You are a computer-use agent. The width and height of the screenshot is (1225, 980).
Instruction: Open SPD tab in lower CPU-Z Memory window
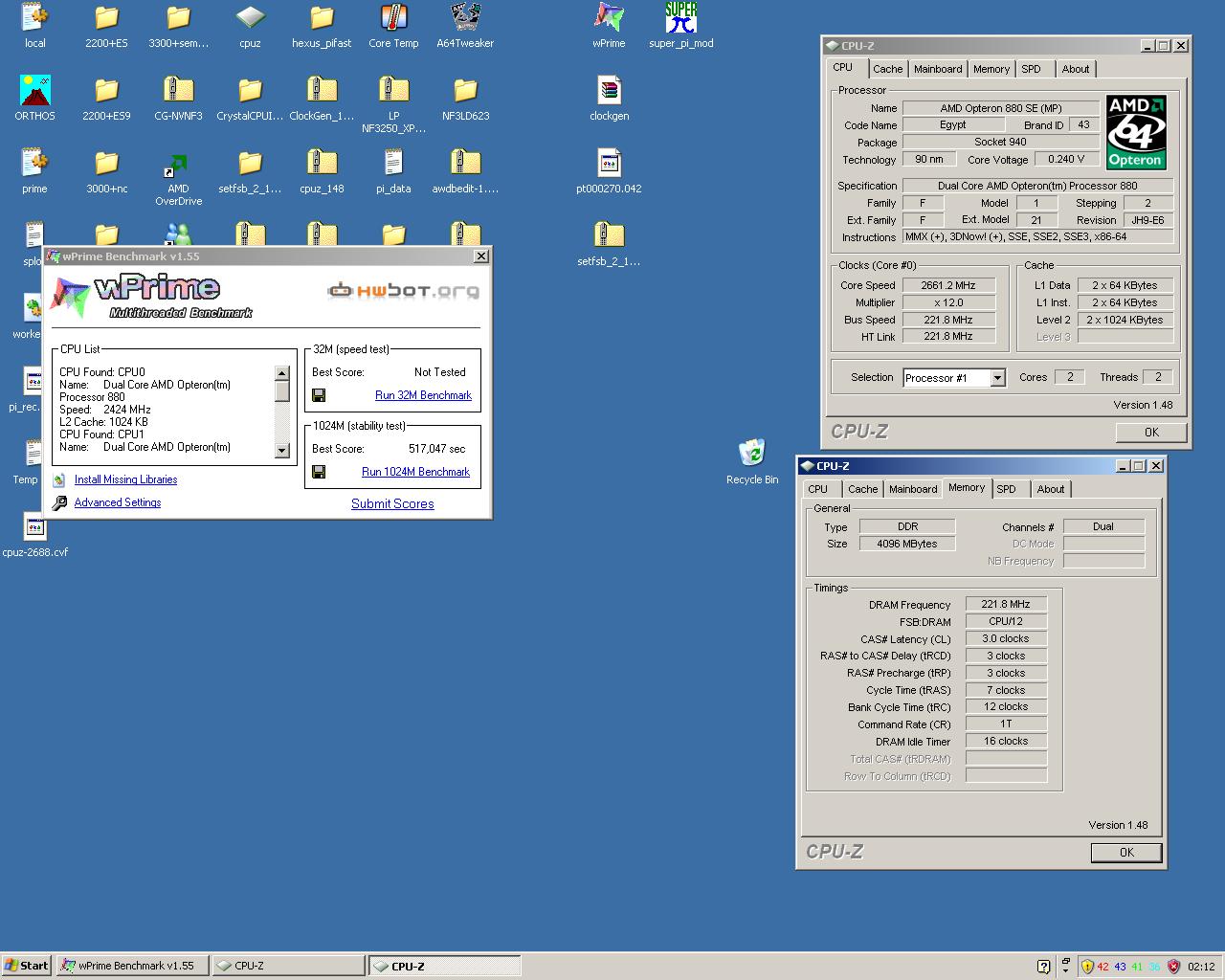coord(1006,489)
